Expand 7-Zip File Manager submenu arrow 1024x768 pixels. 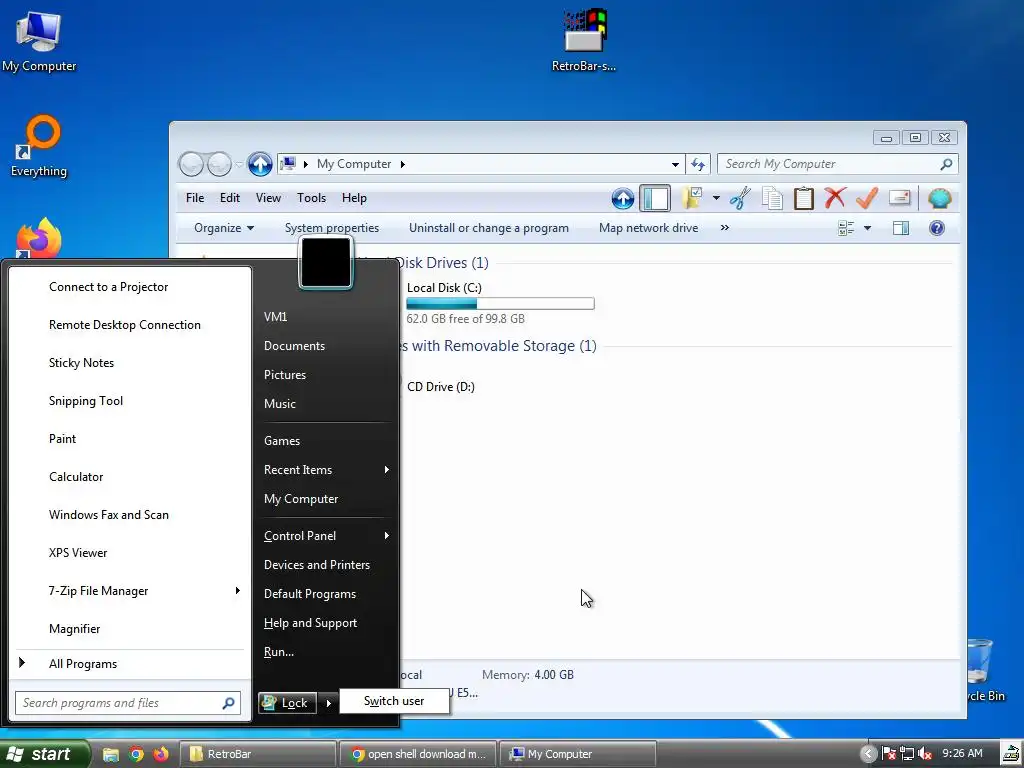pyautogui.click(x=237, y=590)
